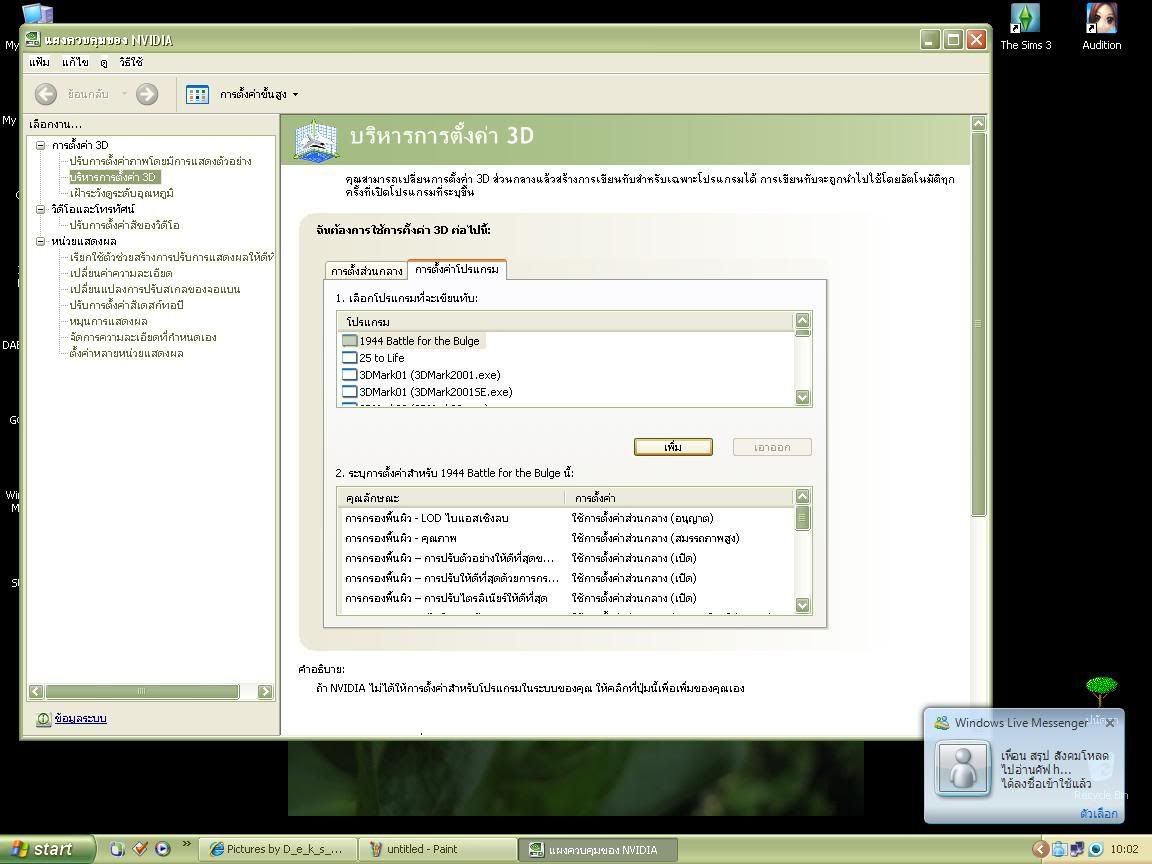Collapse the การตั้งค่า 3D tree node

[x=41, y=145]
